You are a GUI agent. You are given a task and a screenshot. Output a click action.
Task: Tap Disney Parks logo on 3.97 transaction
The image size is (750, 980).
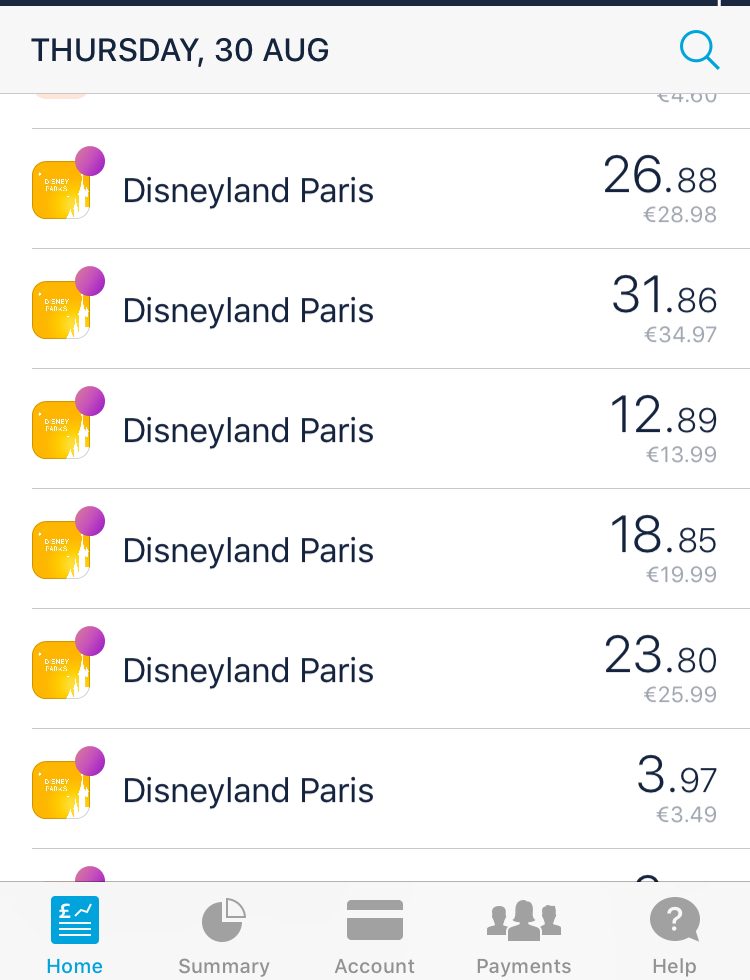point(61,790)
